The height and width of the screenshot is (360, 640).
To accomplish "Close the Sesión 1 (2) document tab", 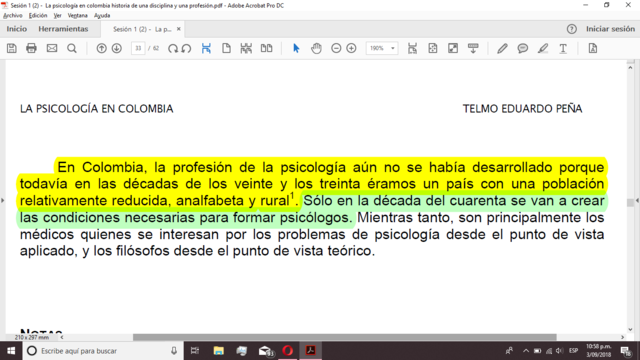I will (x=178, y=29).
